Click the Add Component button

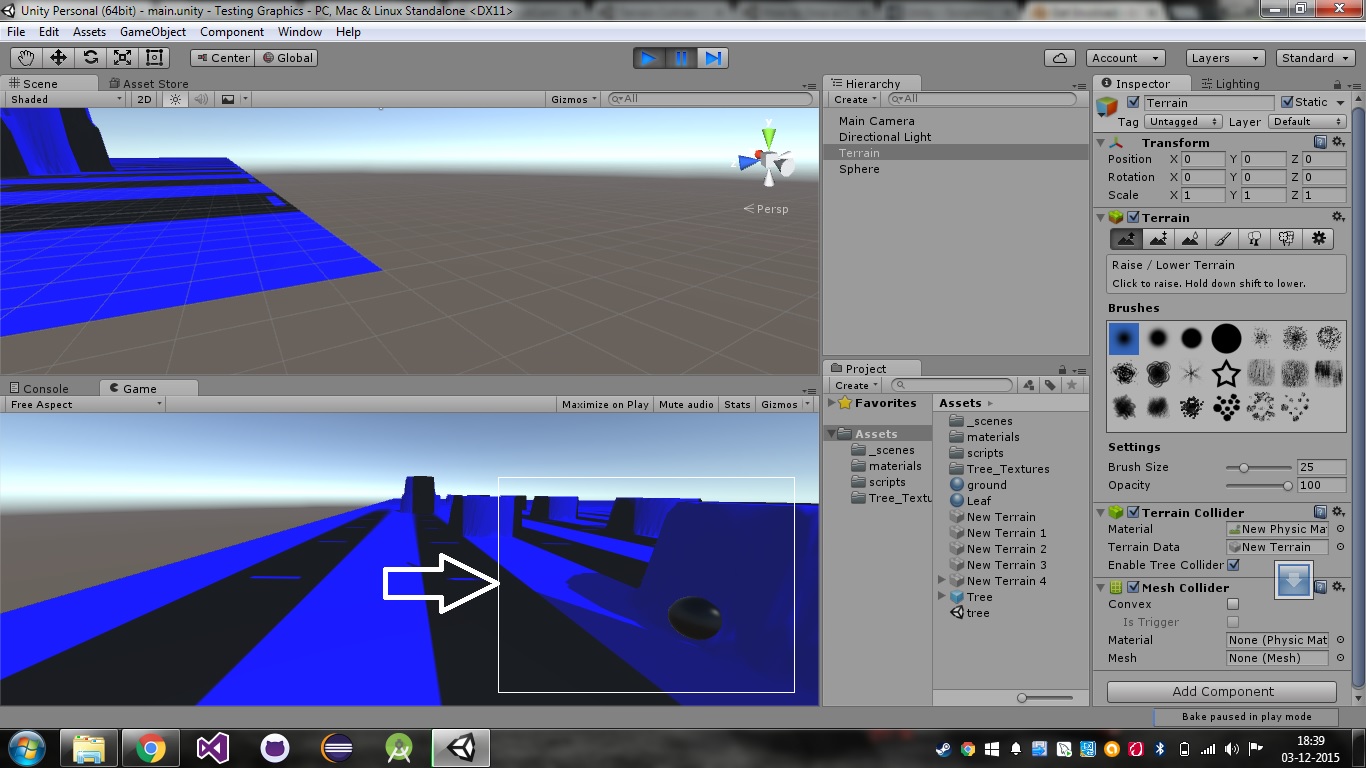pos(1221,692)
